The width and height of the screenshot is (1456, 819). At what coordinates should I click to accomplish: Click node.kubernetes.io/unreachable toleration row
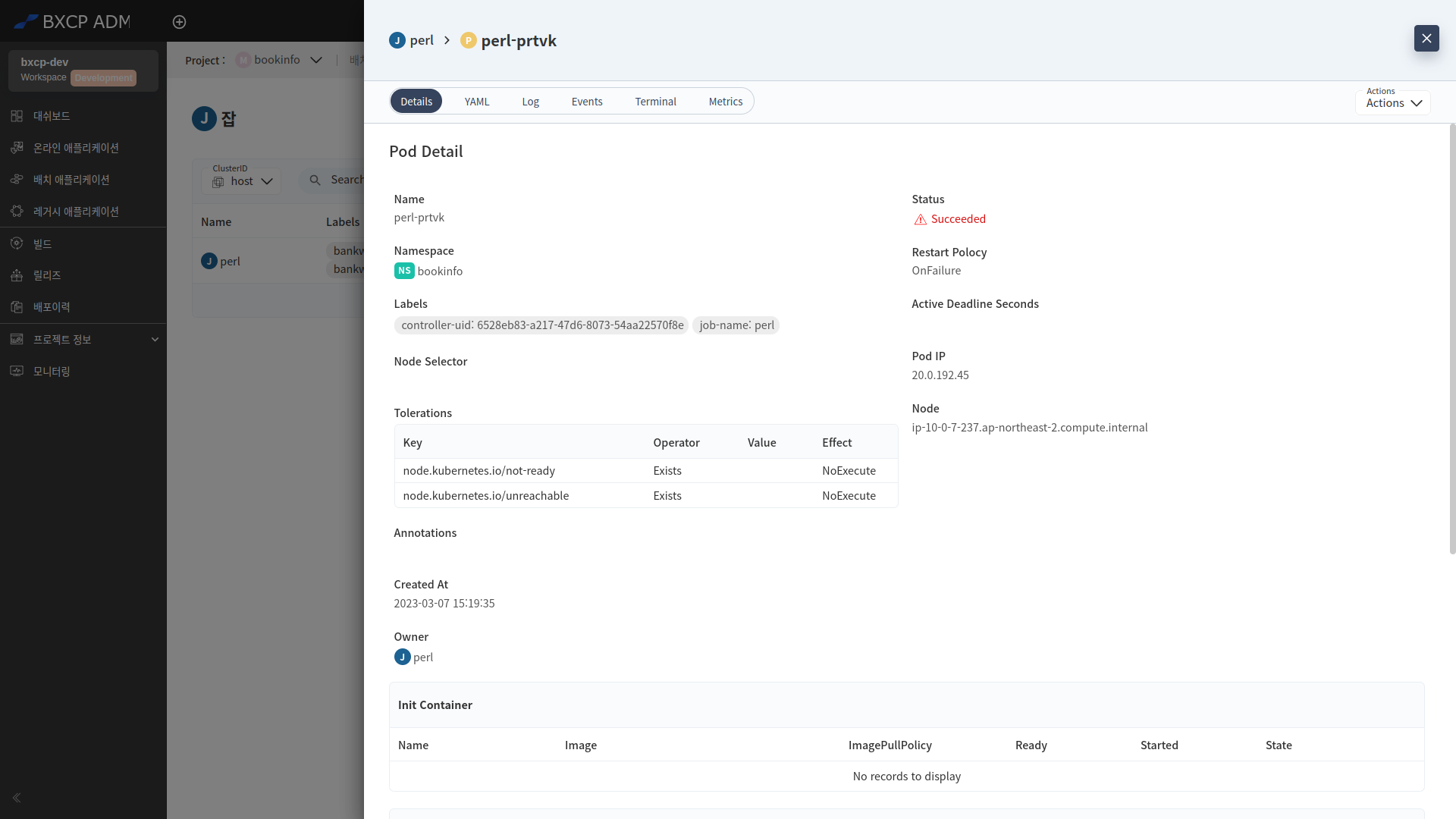[x=646, y=496]
